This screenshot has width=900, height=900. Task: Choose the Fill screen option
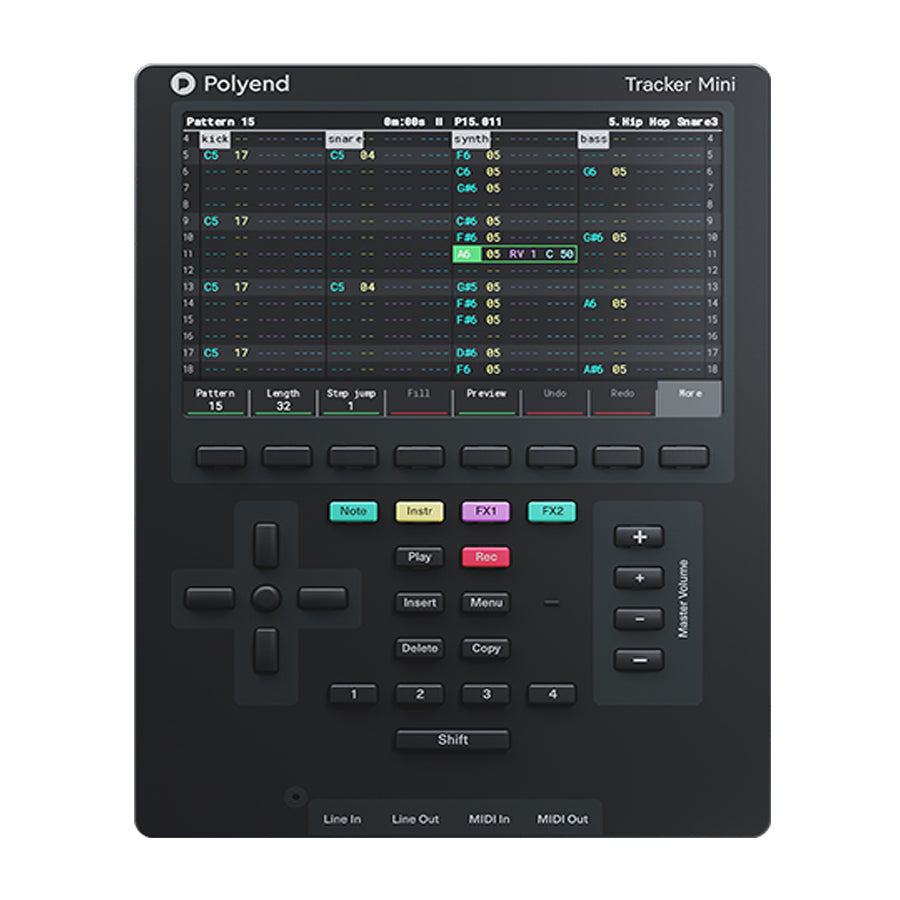pos(418,399)
